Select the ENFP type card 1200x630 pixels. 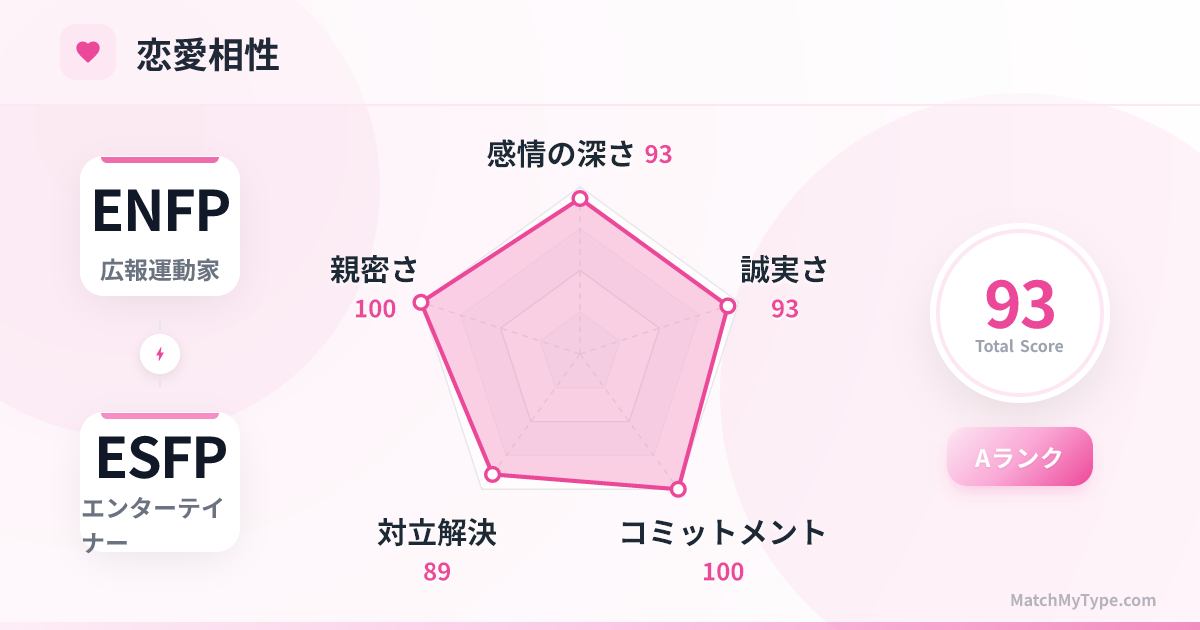point(160,226)
